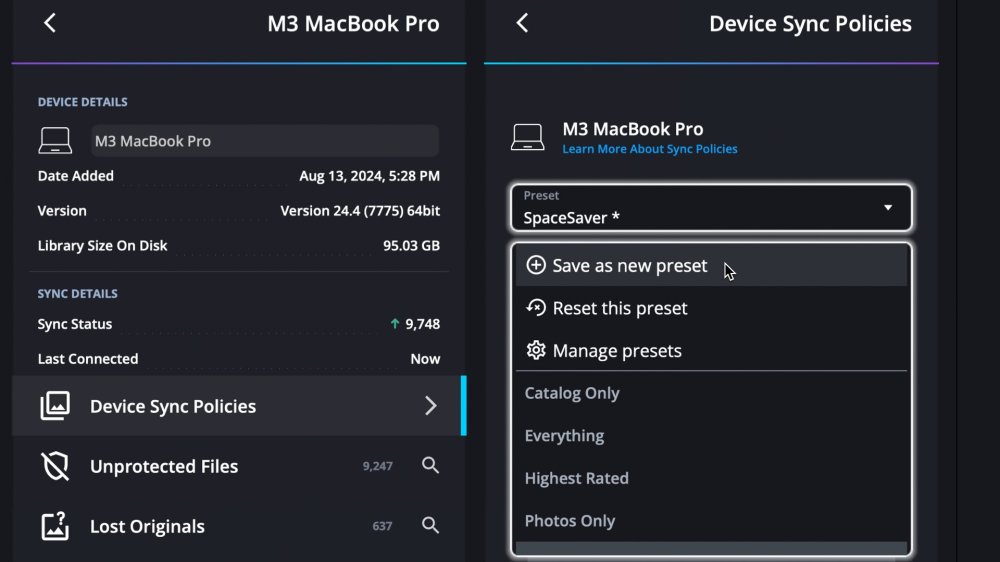The image size is (1000, 562).
Task: Click the M3 MacBook Pro device name field
Action: click(265, 141)
